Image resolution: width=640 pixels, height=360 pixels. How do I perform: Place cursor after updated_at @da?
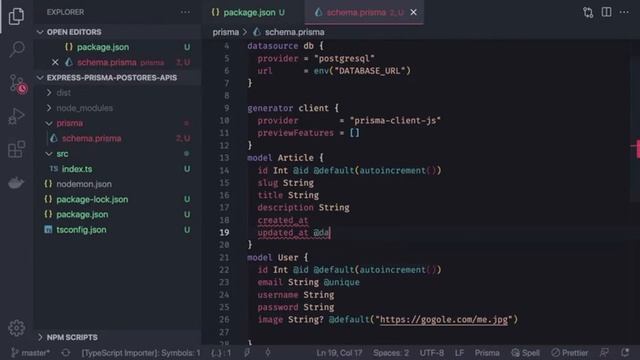click(330, 233)
